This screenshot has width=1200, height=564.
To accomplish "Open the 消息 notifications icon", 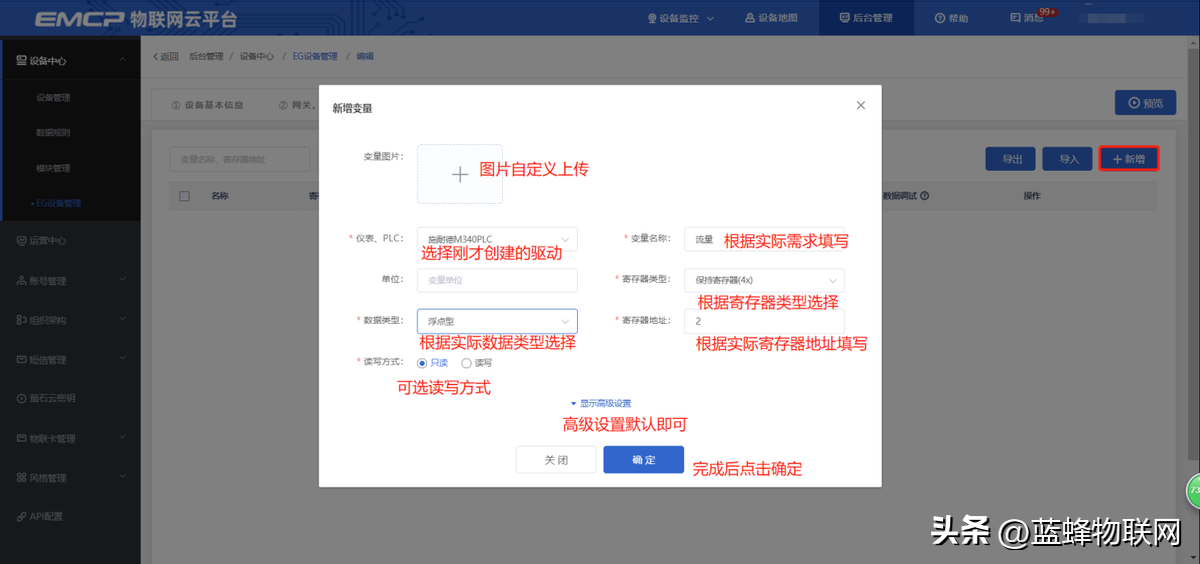I will [1016, 18].
